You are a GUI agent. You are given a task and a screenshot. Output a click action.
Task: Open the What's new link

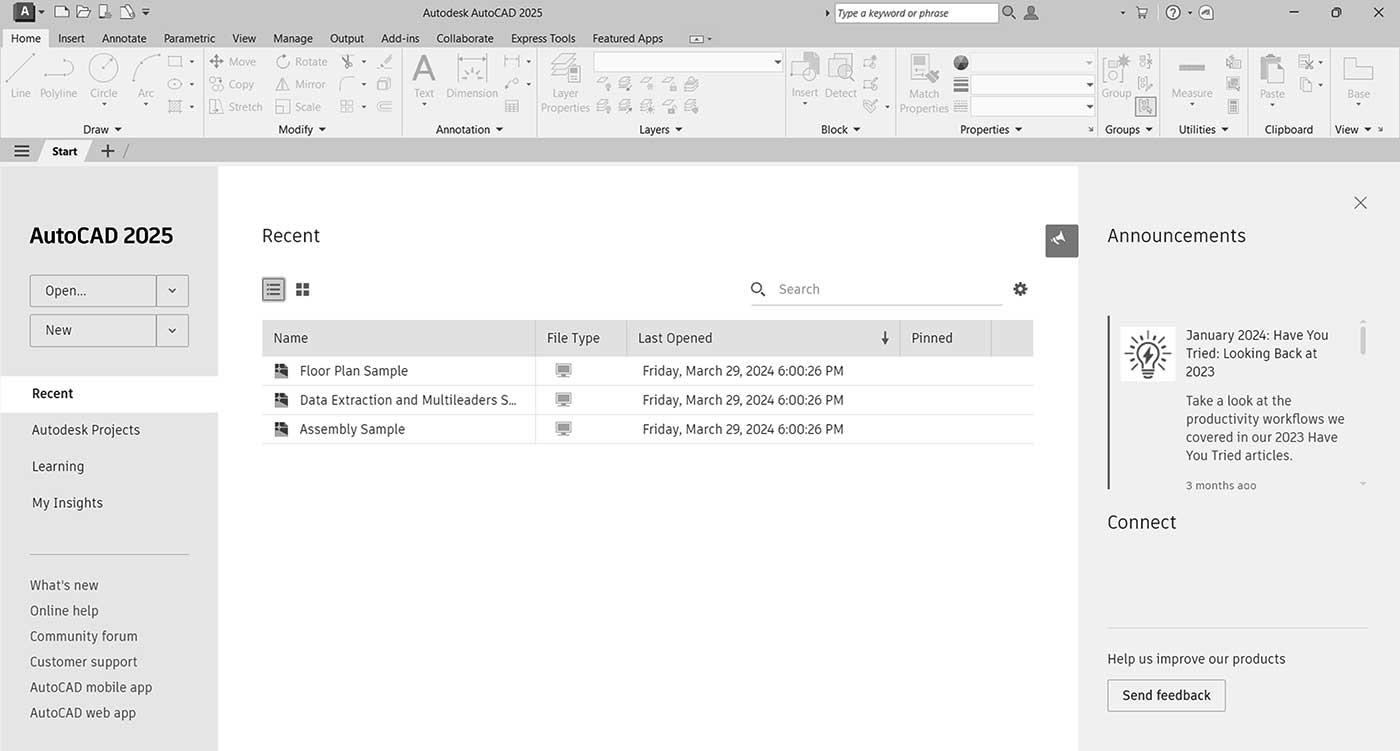coord(64,585)
